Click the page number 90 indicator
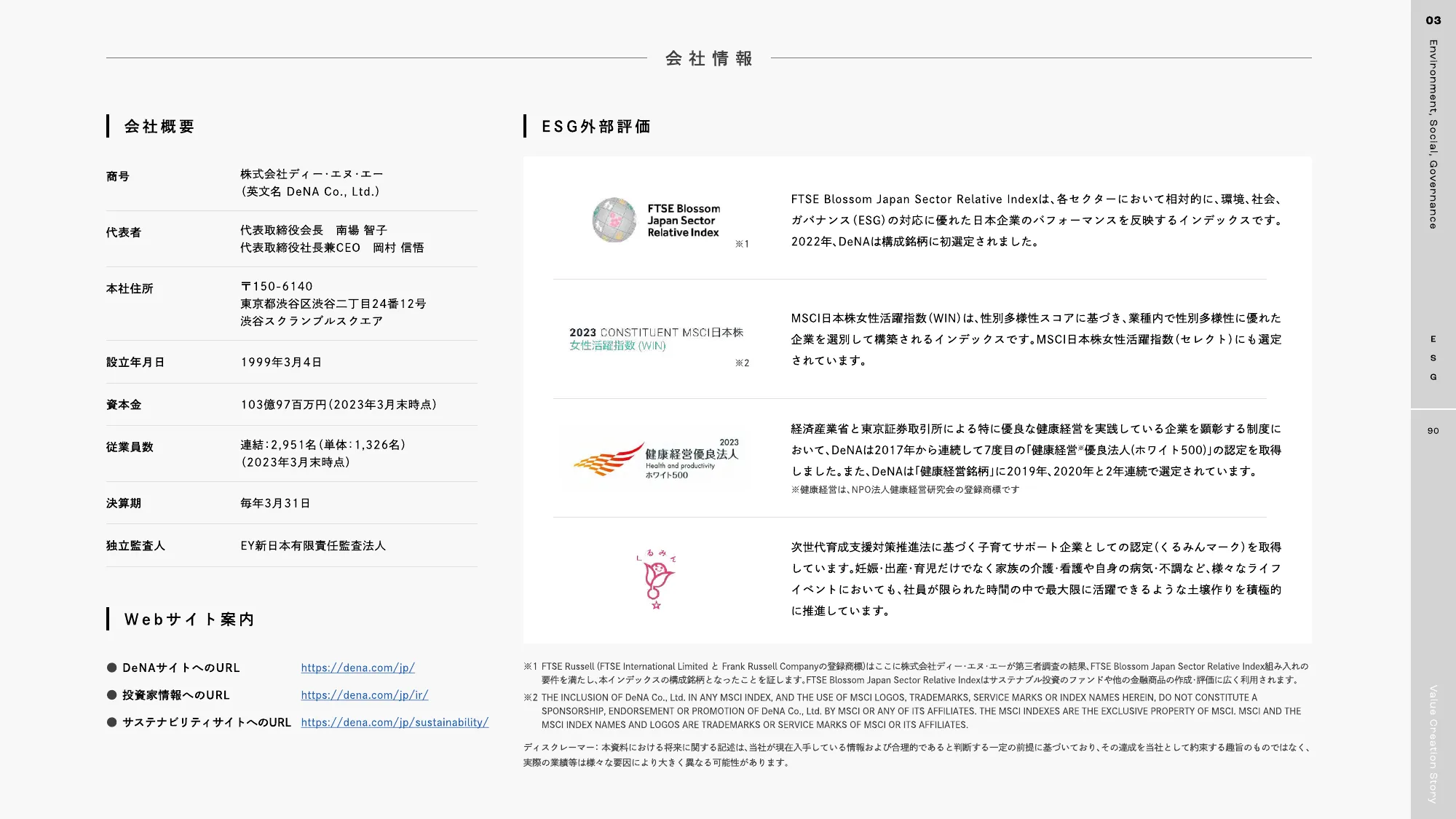 point(1432,432)
